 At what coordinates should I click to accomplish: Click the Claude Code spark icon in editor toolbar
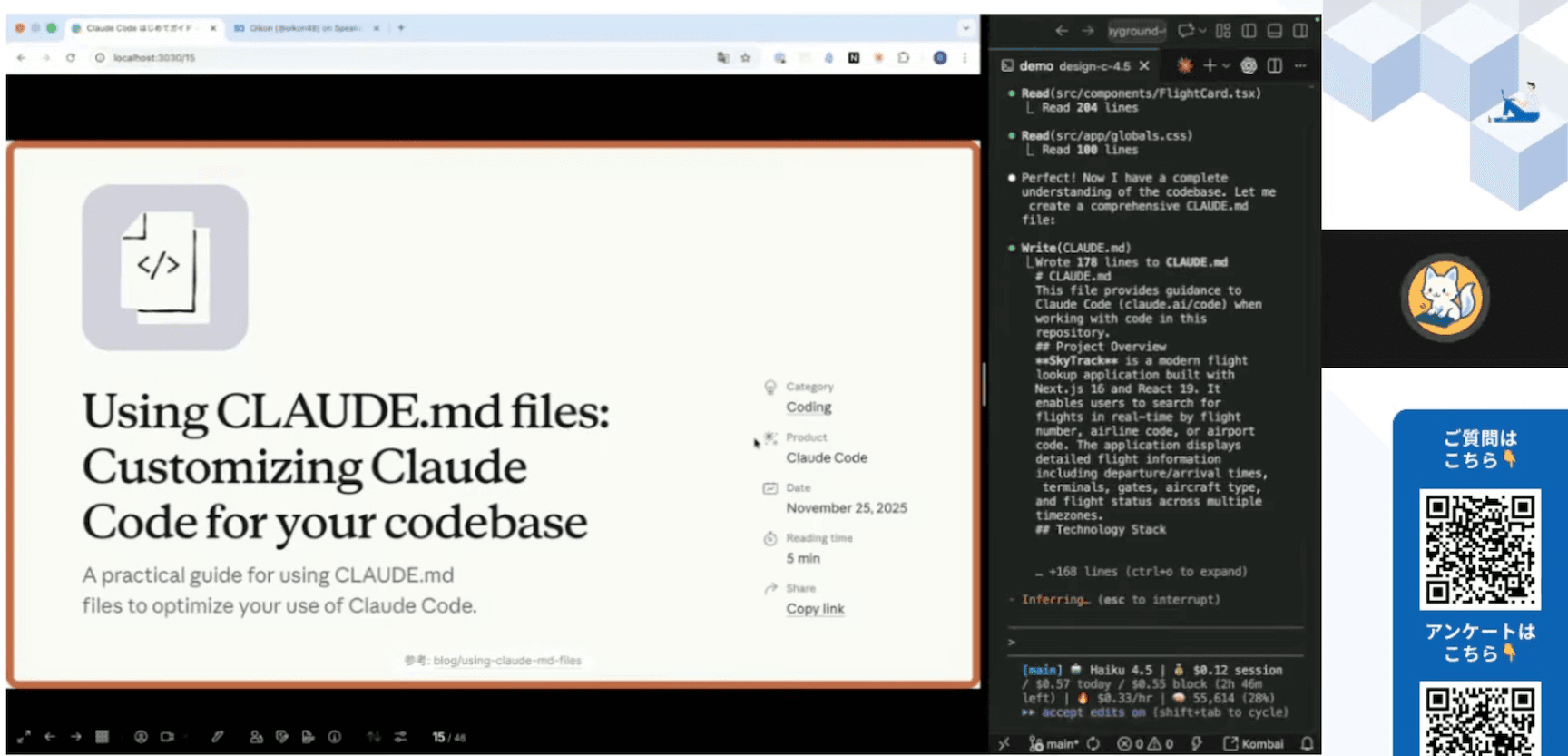point(1184,65)
